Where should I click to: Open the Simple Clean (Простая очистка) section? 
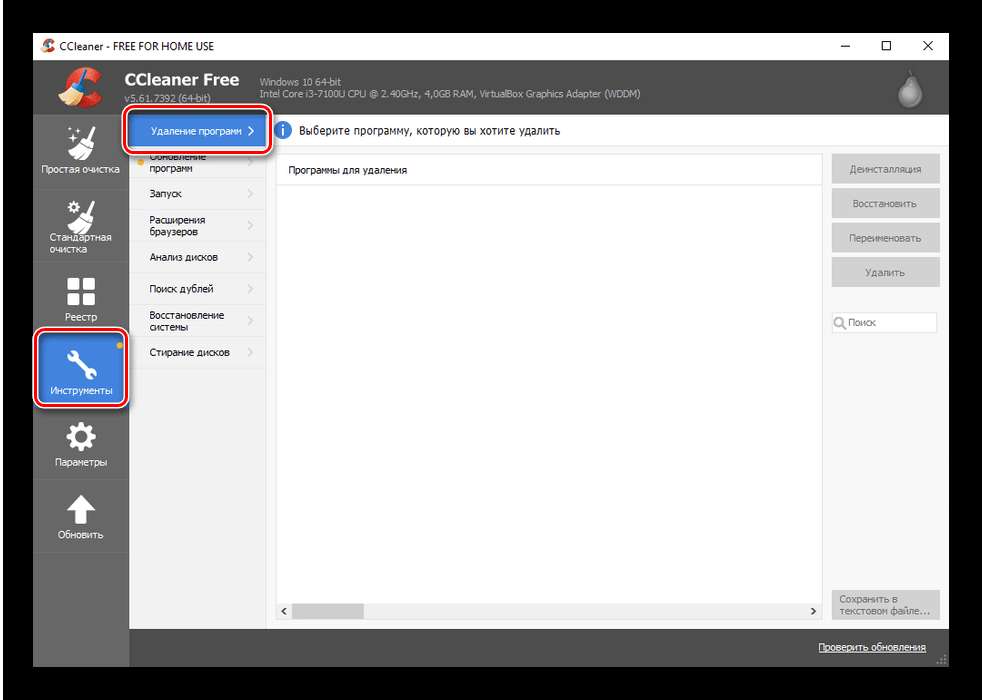pos(80,150)
